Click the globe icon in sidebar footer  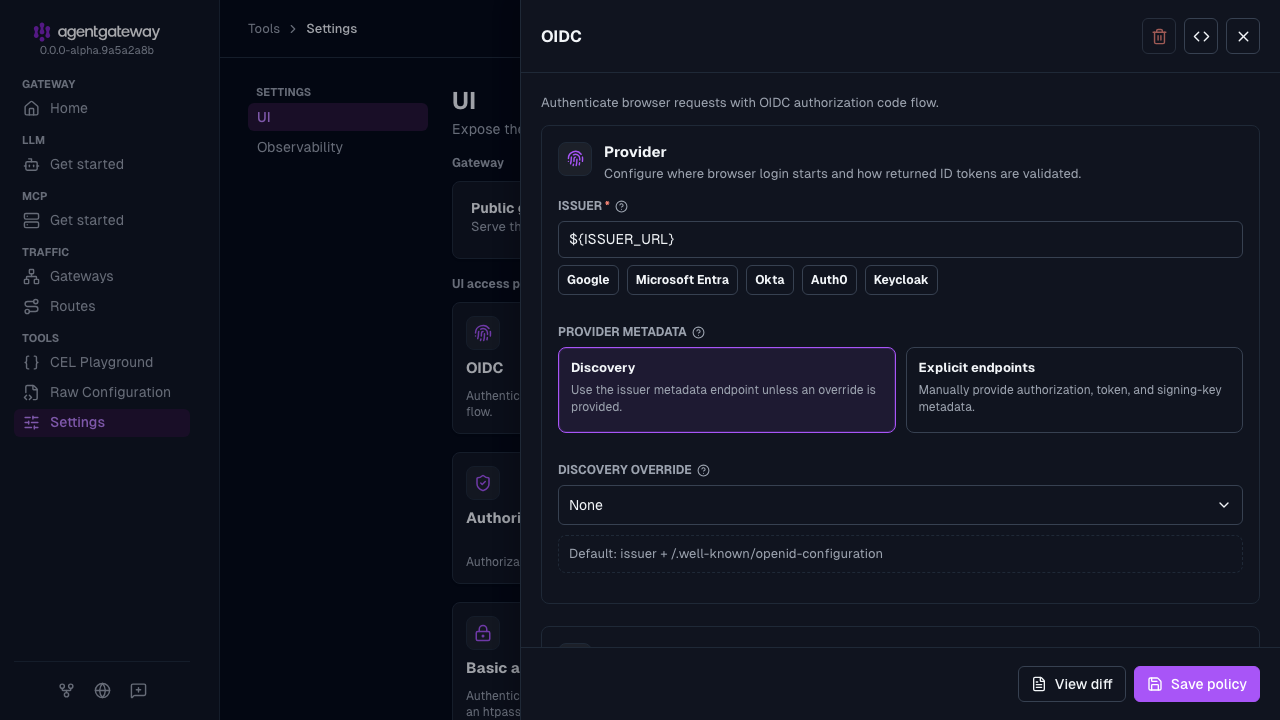[x=102, y=690]
